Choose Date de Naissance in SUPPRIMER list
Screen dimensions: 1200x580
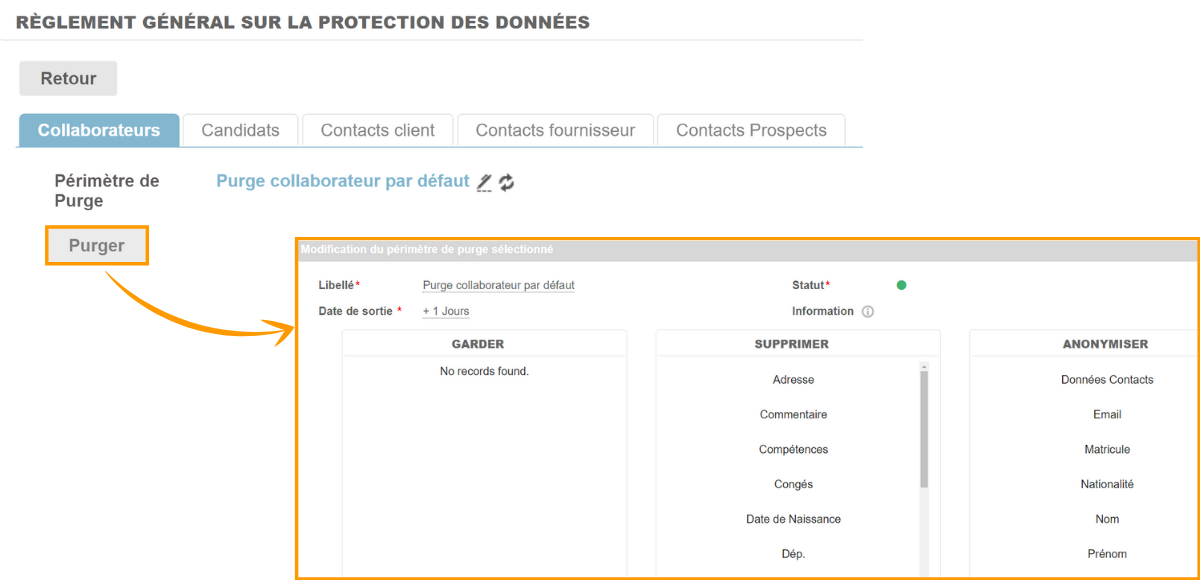(793, 519)
